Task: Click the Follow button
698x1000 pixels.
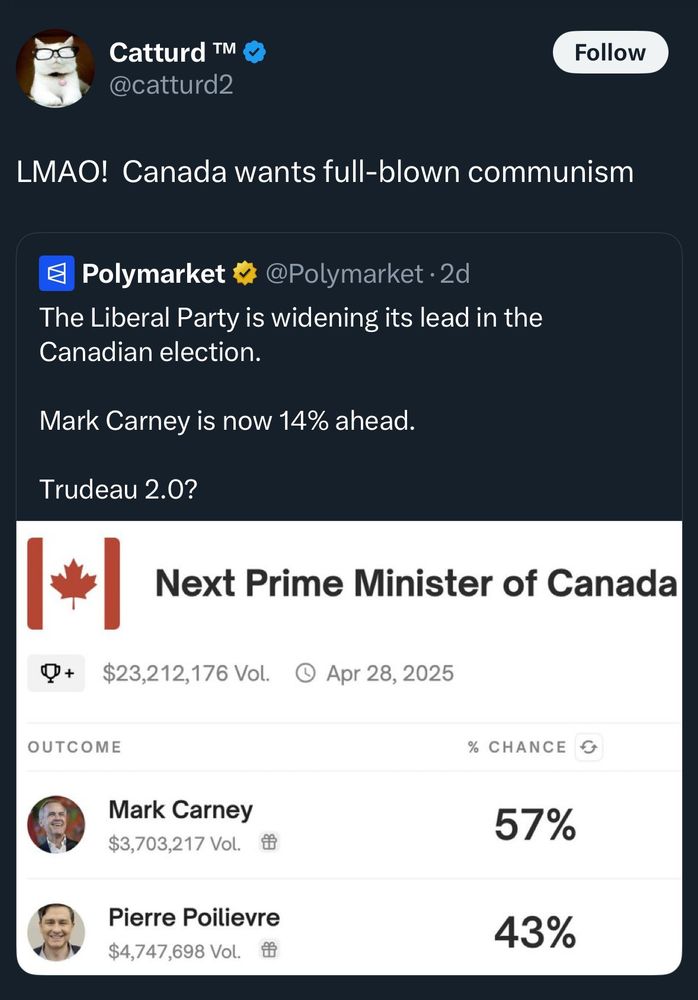Action: [610, 52]
